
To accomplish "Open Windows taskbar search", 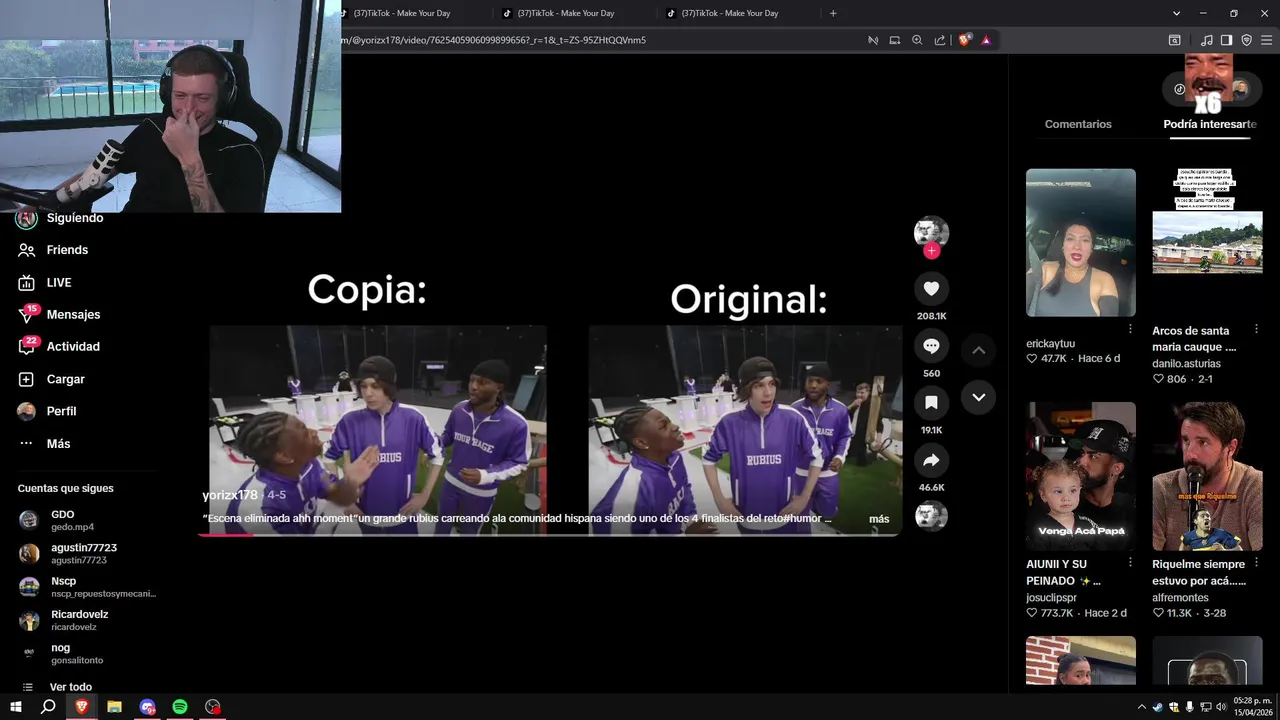I will [48, 707].
